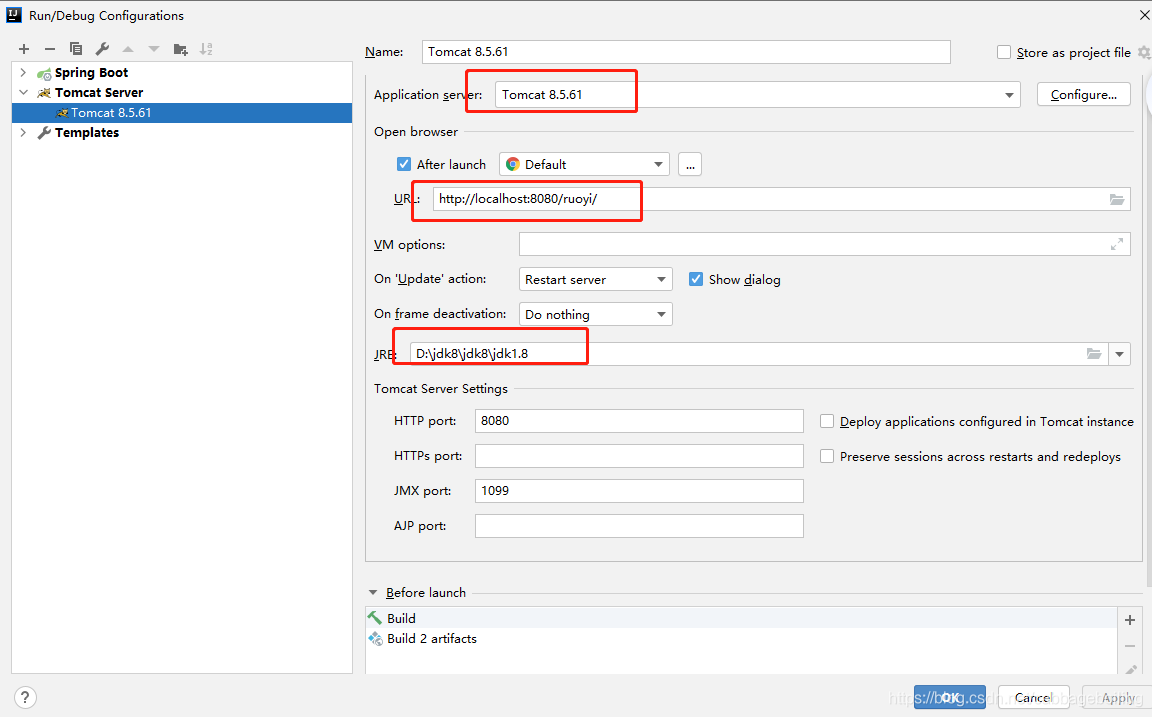
Task: Move configuration down arrow
Action: point(154,49)
